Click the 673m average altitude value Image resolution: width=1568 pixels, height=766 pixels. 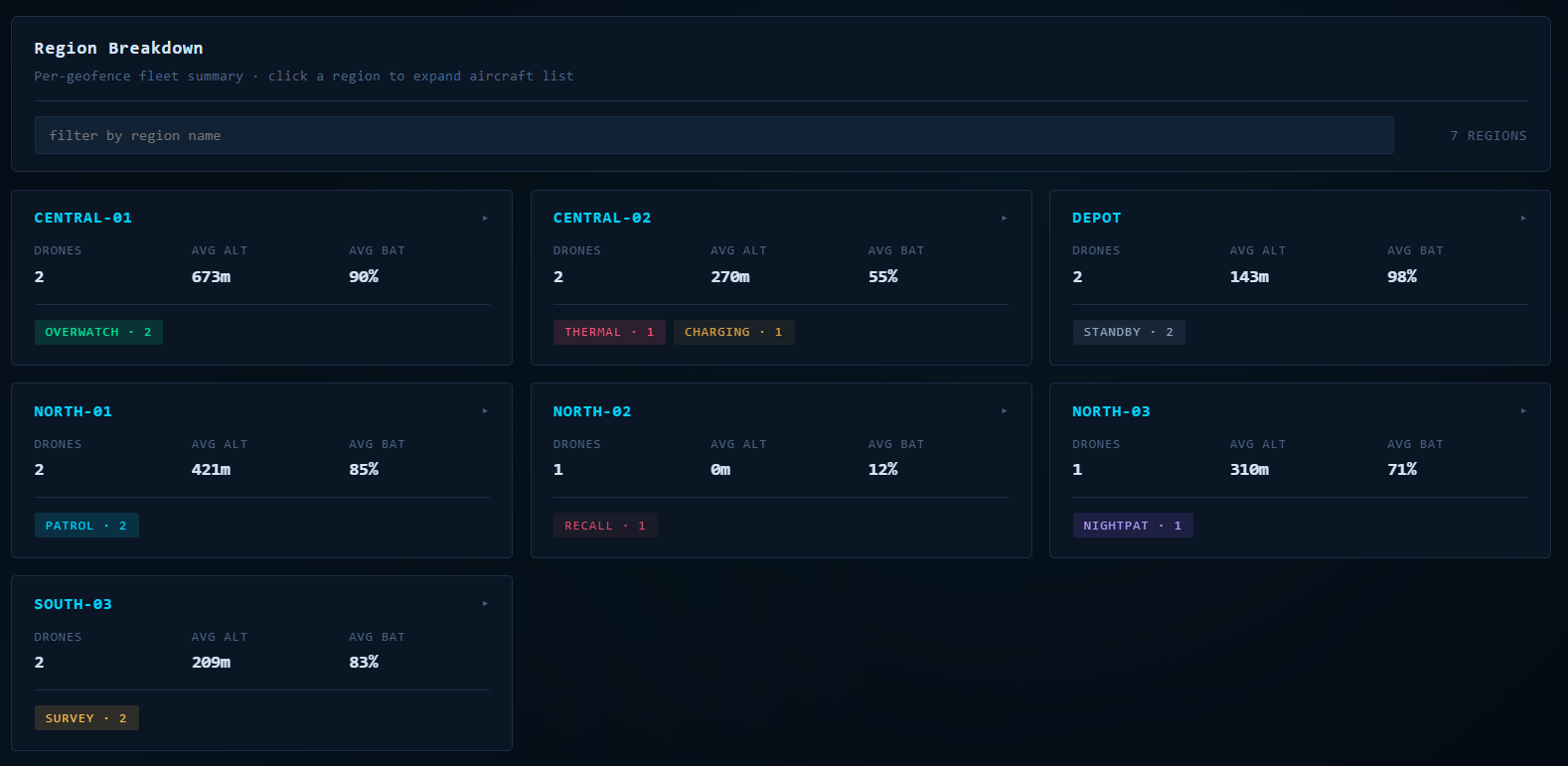[211, 276]
